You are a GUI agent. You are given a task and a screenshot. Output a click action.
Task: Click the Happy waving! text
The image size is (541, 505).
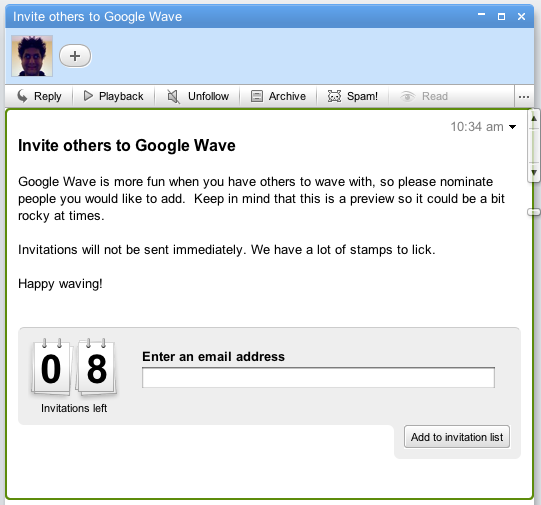[x=60, y=284]
